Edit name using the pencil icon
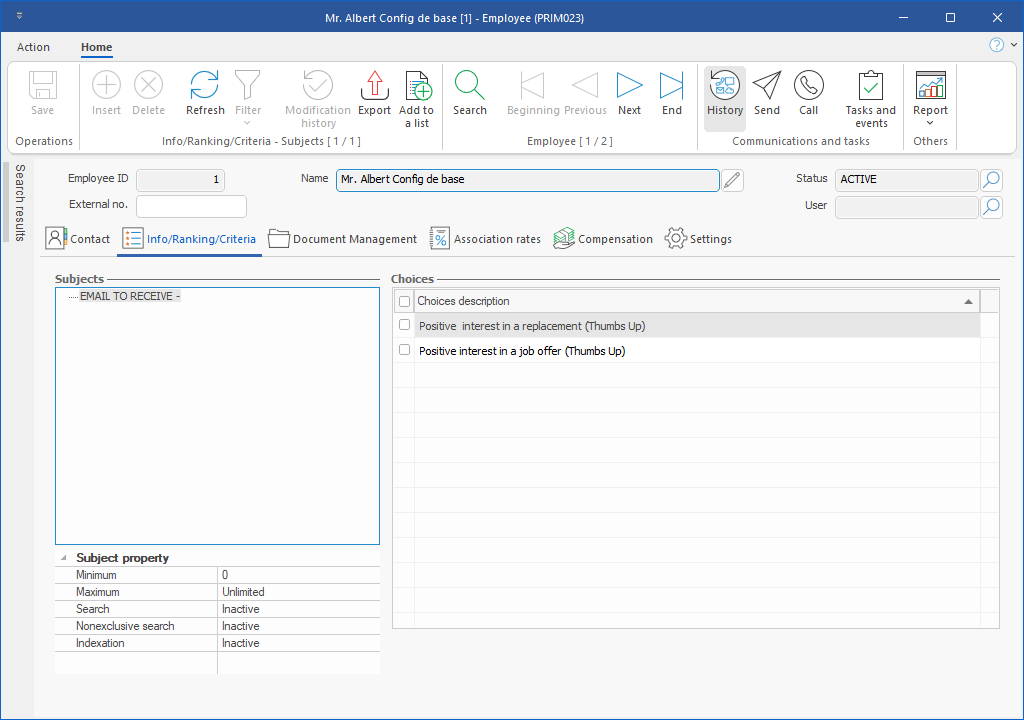This screenshot has width=1024, height=720. [x=733, y=180]
